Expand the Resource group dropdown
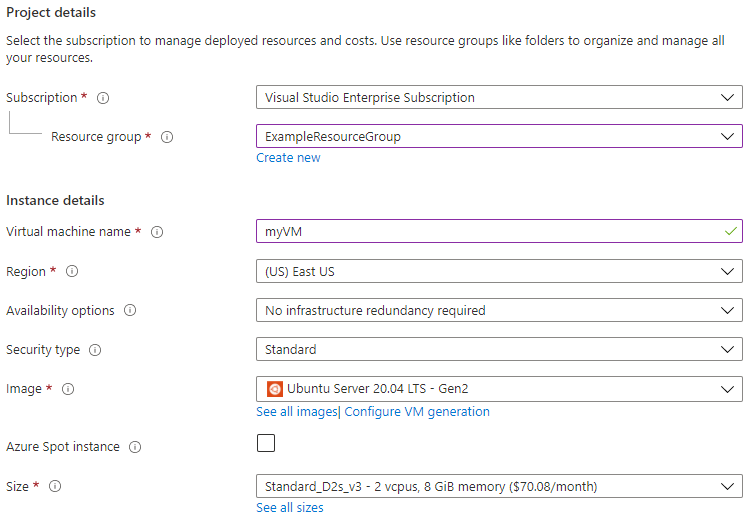This screenshot has height=518, width=750. click(x=499, y=136)
